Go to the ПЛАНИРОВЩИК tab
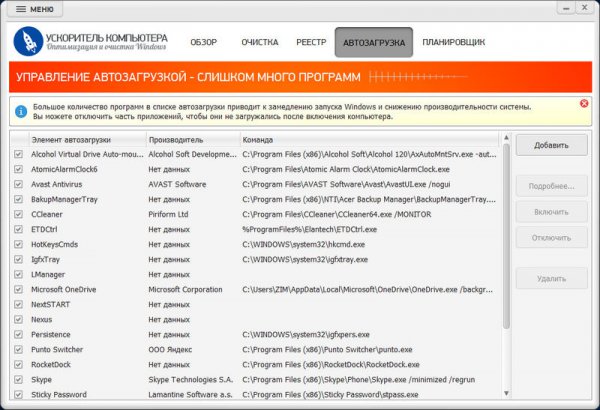The width and height of the screenshot is (600, 410). (453, 42)
